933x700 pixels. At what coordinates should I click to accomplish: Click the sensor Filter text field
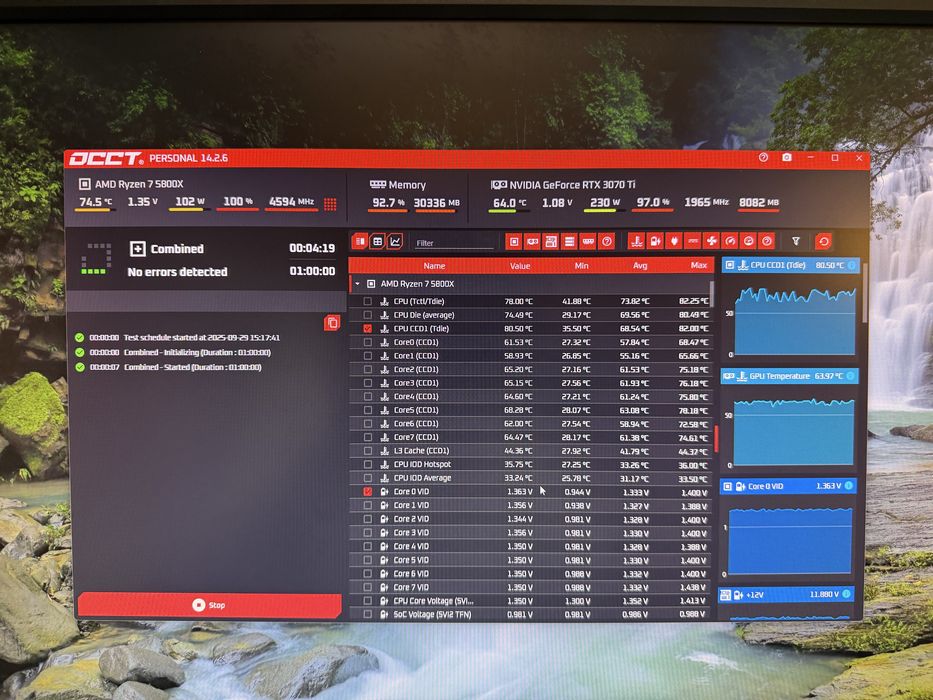point(453,243)
